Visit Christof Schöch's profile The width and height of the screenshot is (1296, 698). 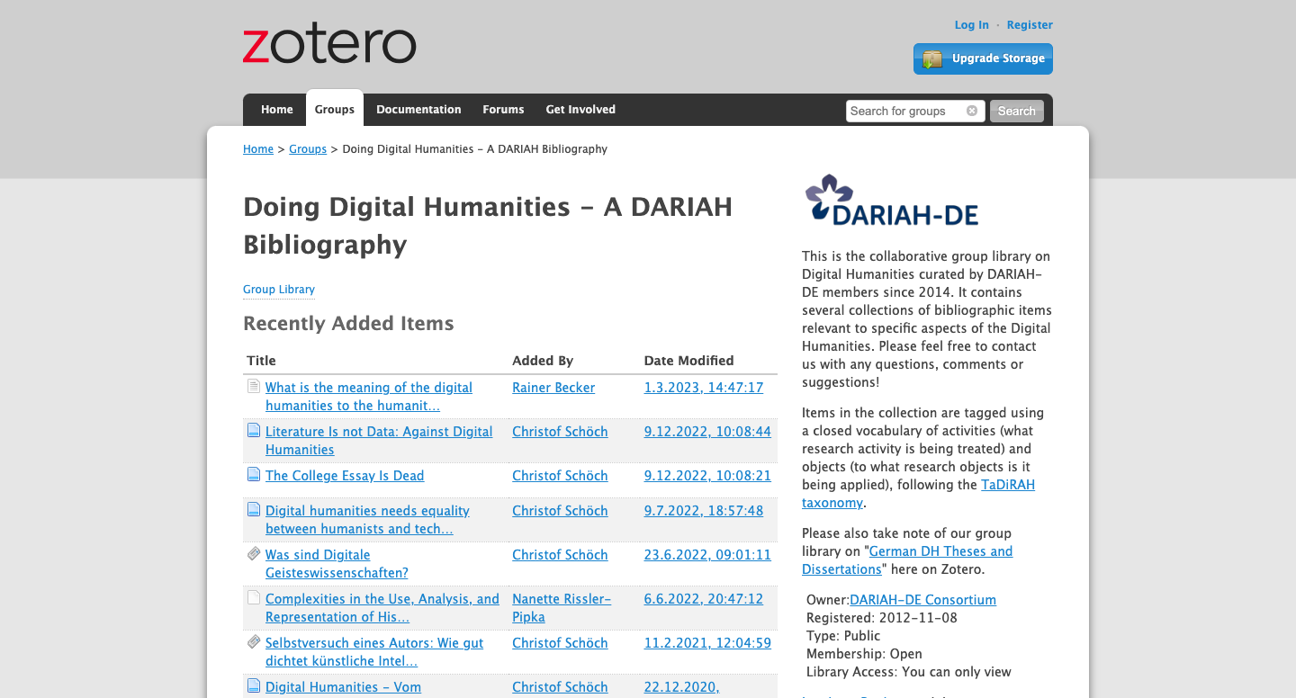560,431
